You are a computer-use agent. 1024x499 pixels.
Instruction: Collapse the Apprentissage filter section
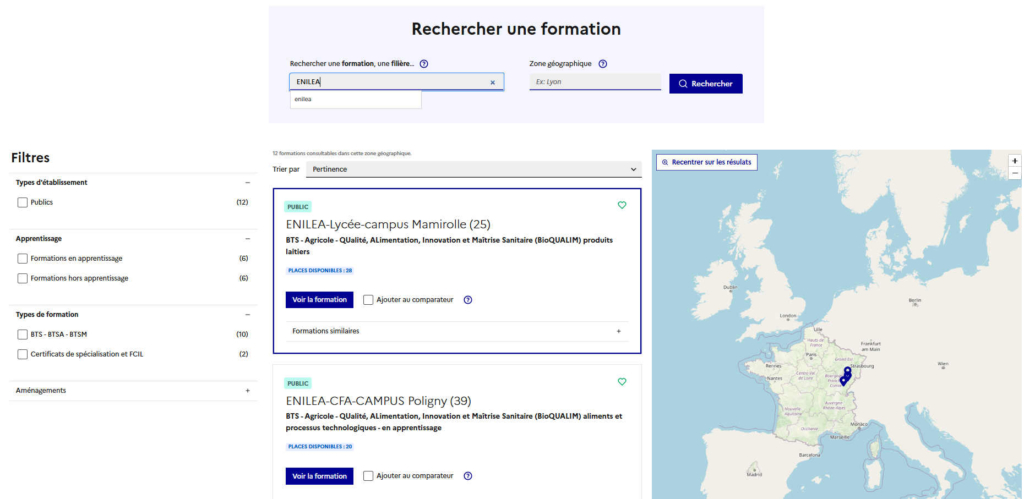tap(248, 239)
